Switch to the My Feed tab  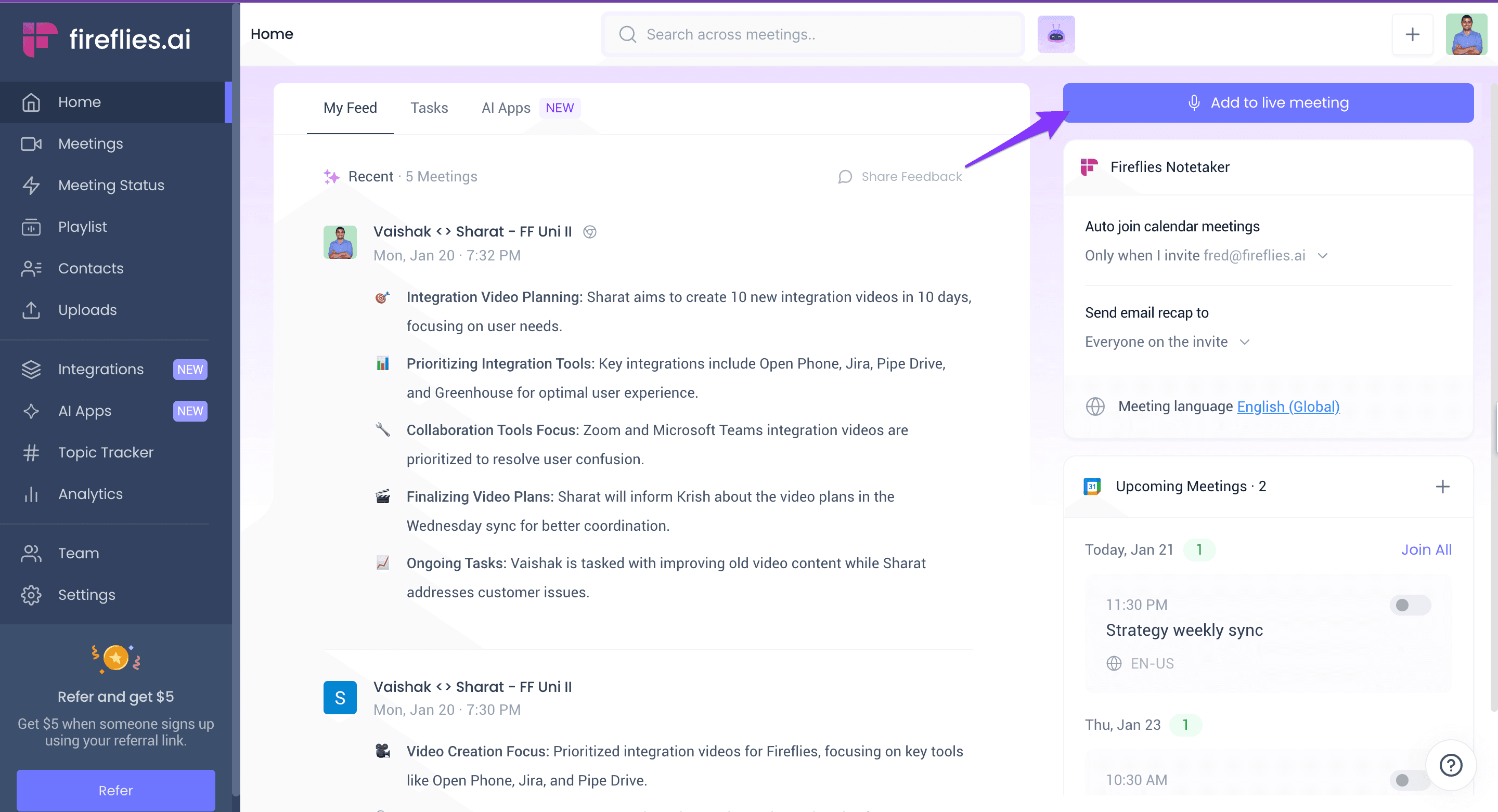pyautogui.click(x=350, y=108)
